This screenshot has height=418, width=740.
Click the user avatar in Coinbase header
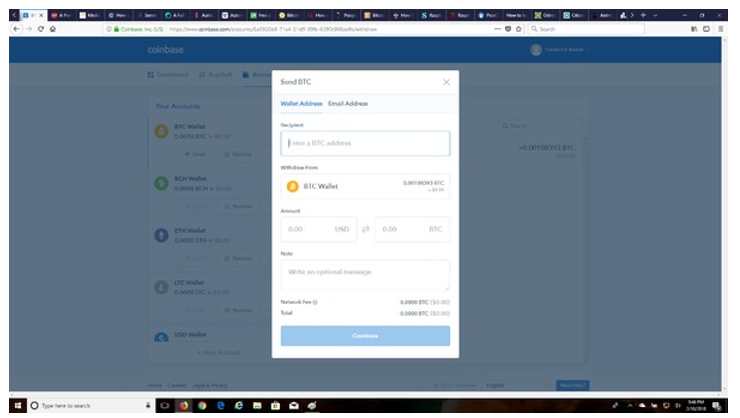coord(536,50)
